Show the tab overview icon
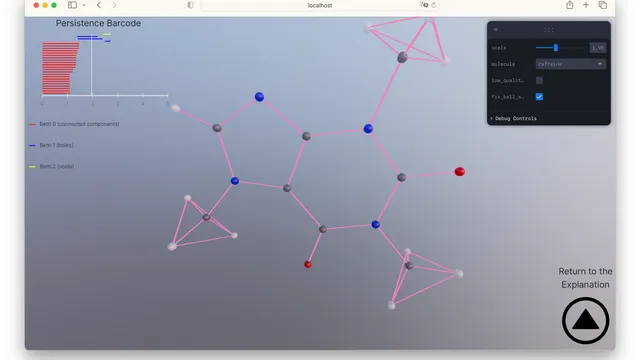The width and height of the screenshot is (640, 360). coord(602,5)
